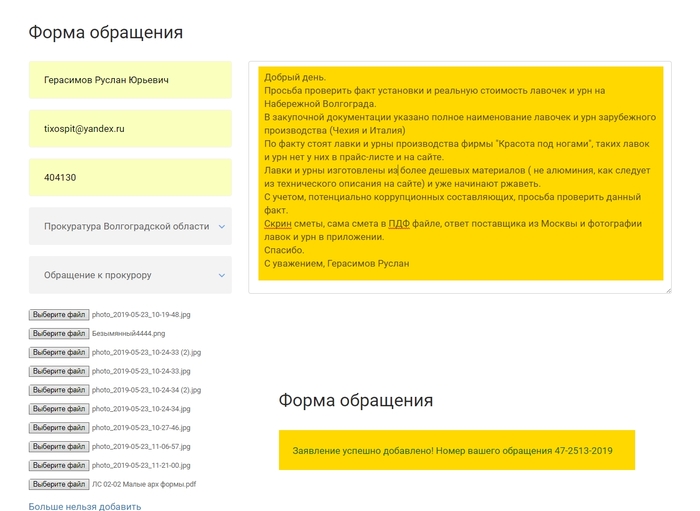
Task: Choose file button next to photo_2019-05-23_10-24-33 (2).jpg
Action: tap(59, 352)
